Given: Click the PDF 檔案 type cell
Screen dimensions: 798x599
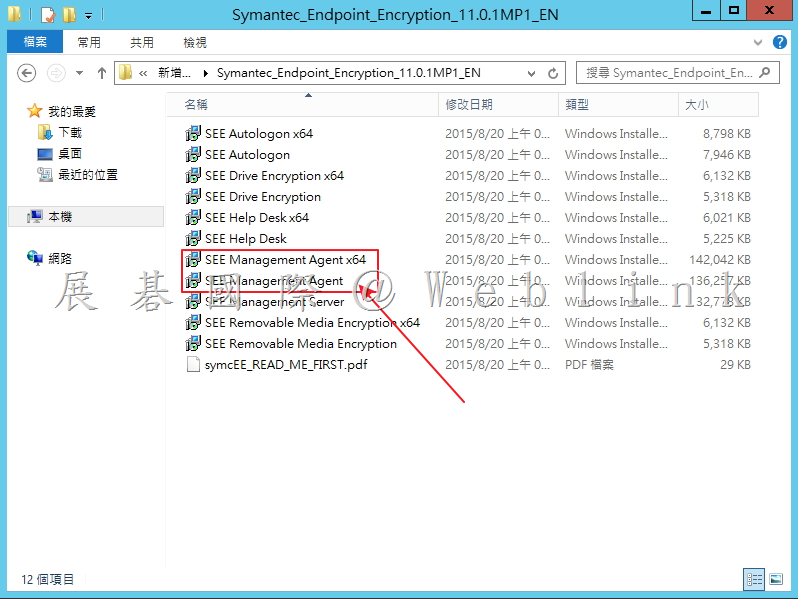Looking at the screenshot, I should coord(589,364).
